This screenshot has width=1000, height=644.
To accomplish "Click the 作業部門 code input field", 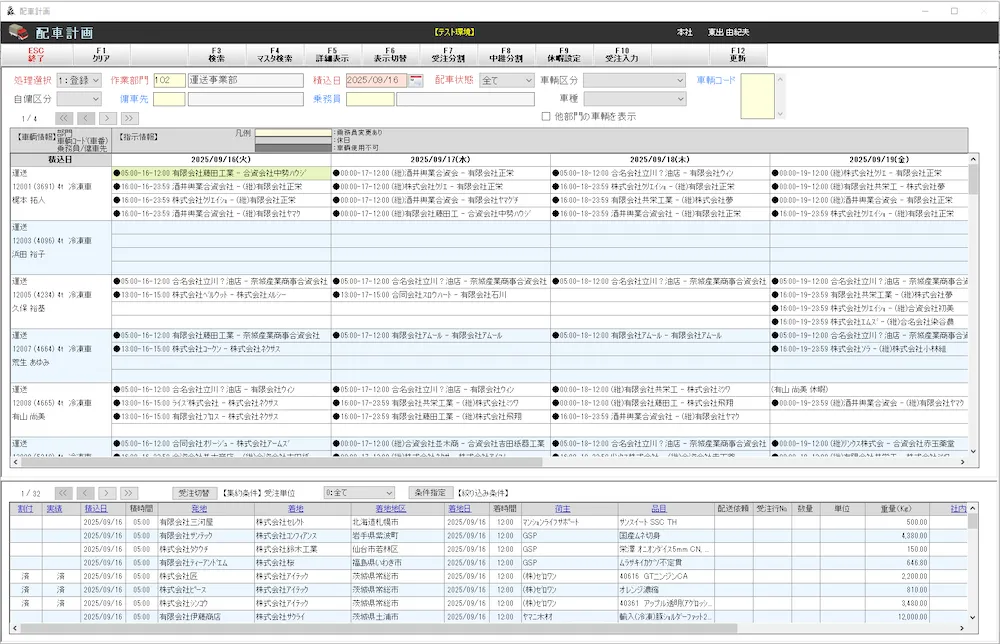I will point(168,80).
